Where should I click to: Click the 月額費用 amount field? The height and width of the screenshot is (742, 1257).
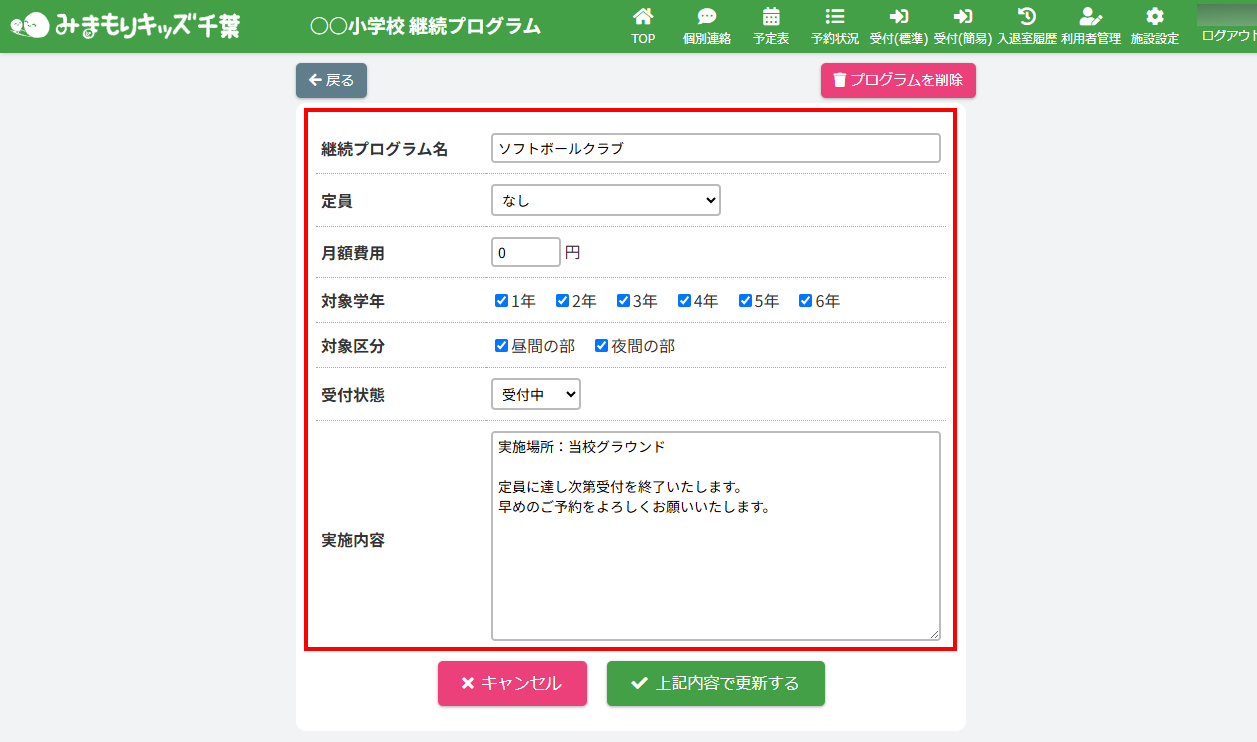point(525,252)
